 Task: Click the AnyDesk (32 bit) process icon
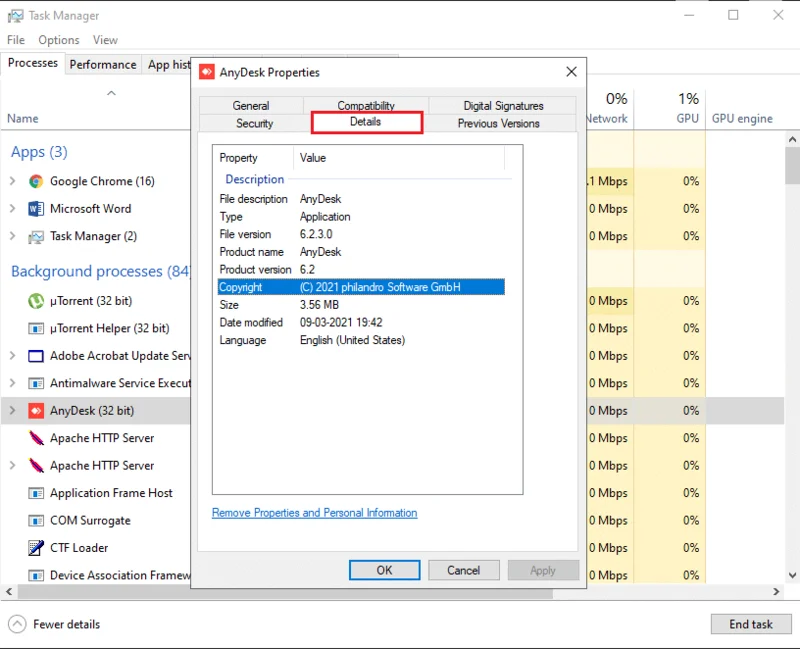36,411
